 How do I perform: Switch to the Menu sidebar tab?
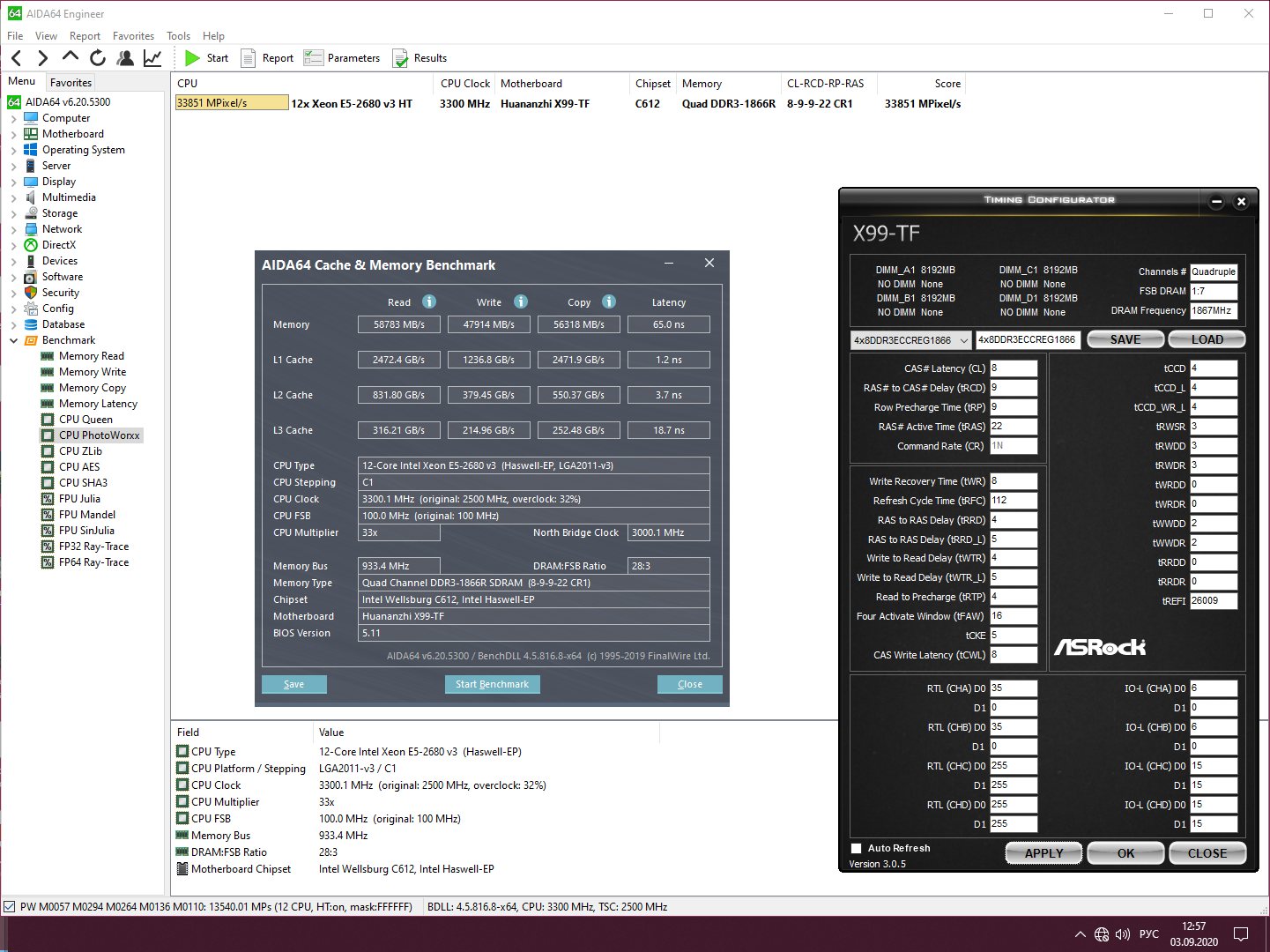[22, 81]
